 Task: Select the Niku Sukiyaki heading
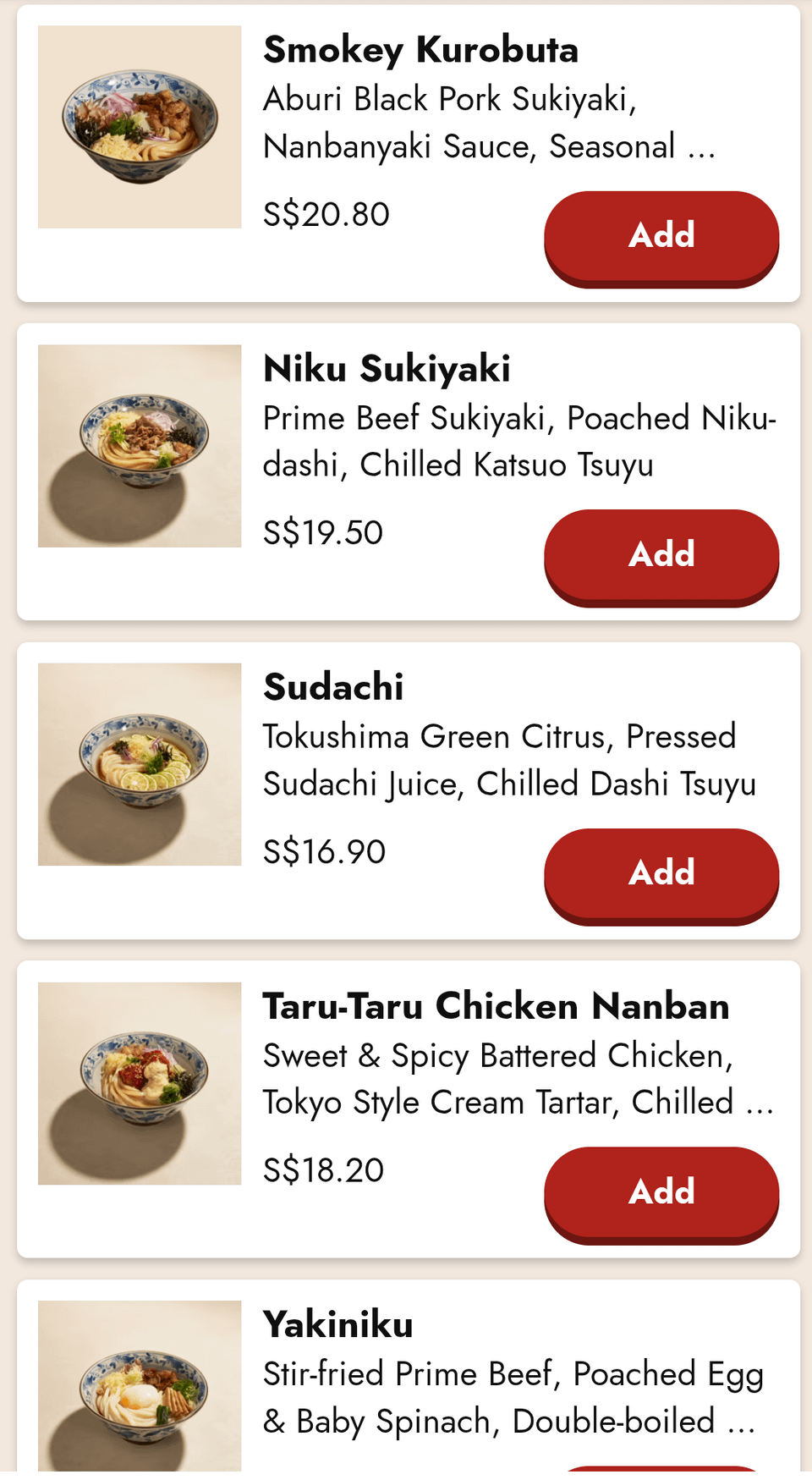coord(387,369)
